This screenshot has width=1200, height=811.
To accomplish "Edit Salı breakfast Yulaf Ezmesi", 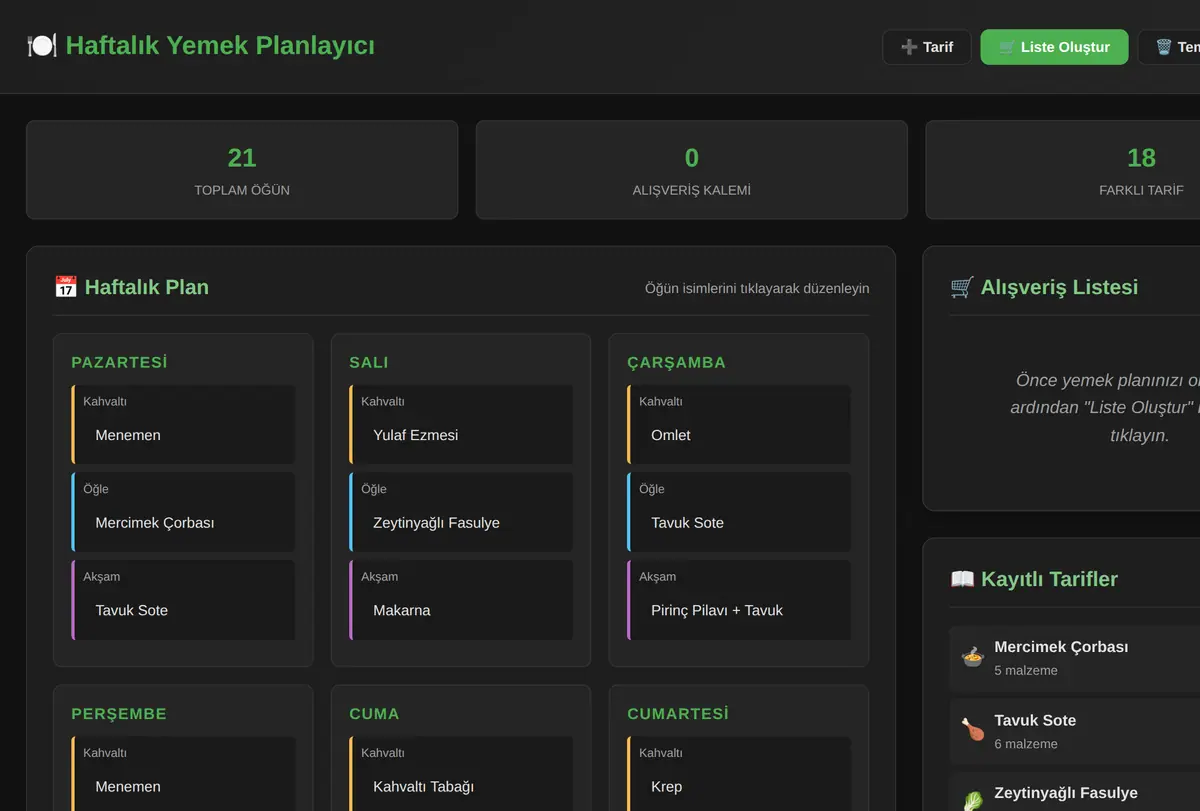I will (x=462, y=436).
